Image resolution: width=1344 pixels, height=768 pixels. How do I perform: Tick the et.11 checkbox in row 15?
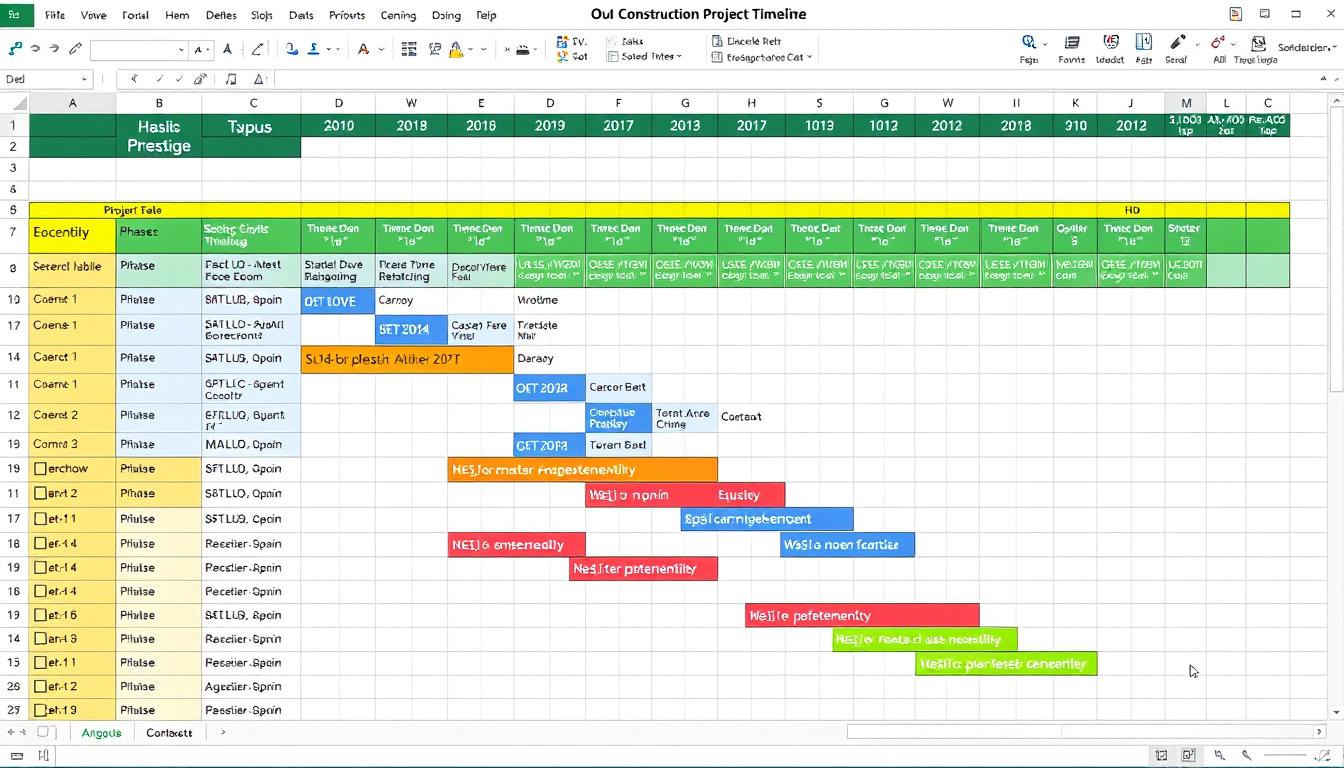(40, 662)
